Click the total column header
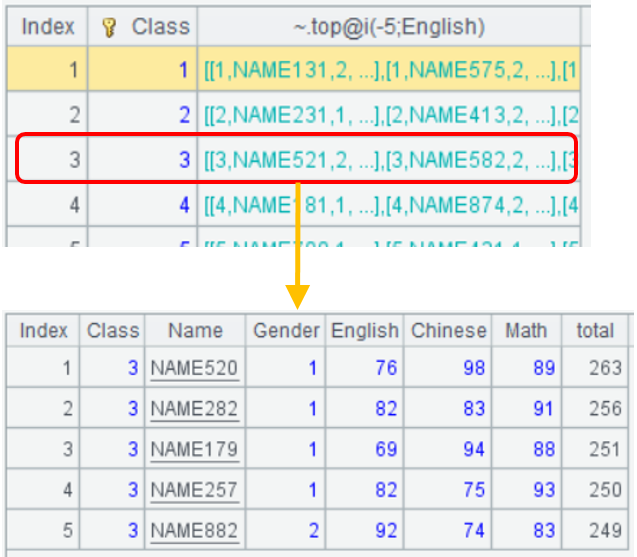This screenshot has width=637, height=557. click(x=595, y=330)
